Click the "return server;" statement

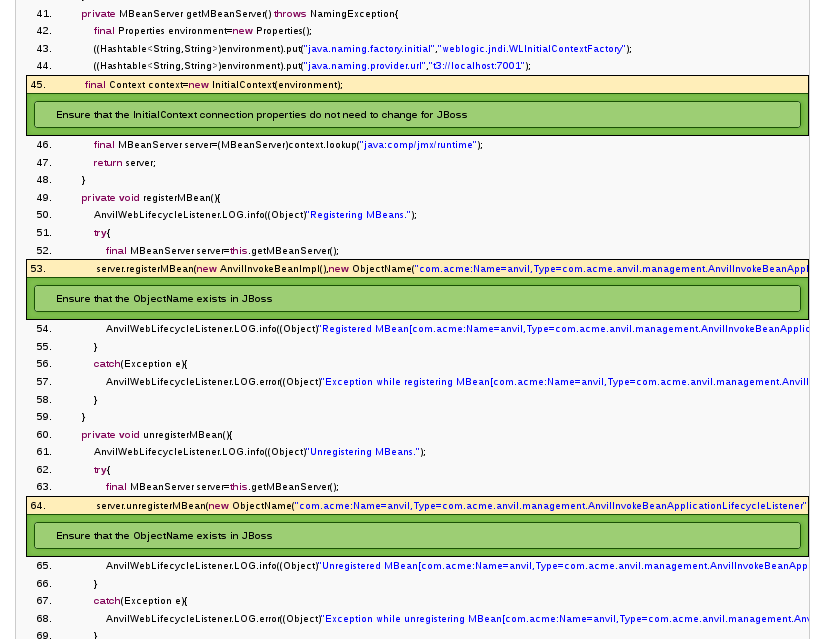124,162
